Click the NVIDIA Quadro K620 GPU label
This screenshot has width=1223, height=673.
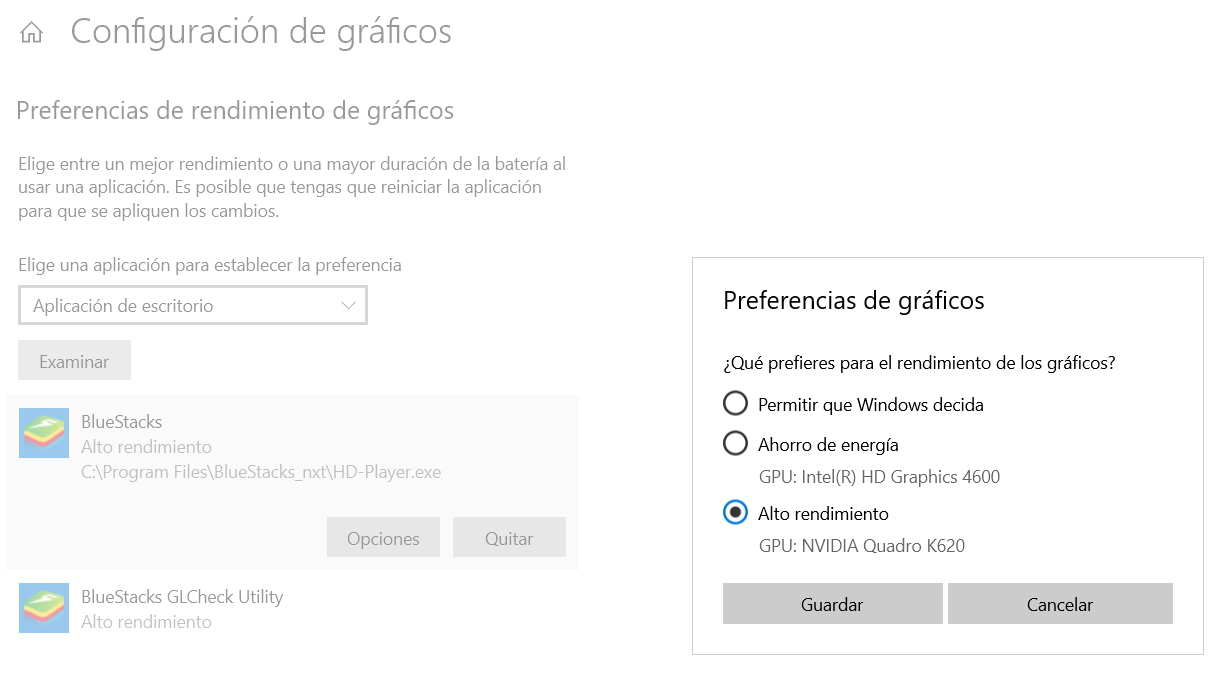pos(860,548)
